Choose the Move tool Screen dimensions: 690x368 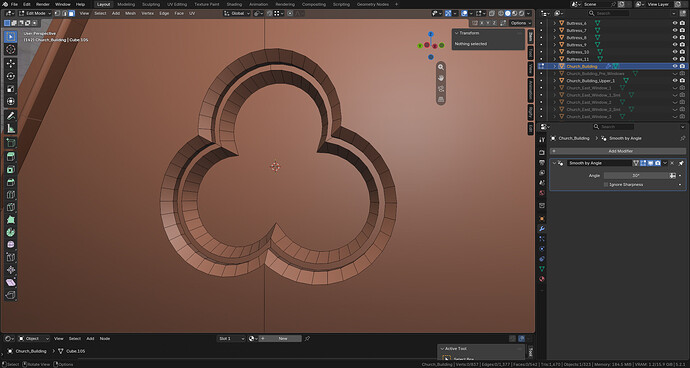pos(11,63)
